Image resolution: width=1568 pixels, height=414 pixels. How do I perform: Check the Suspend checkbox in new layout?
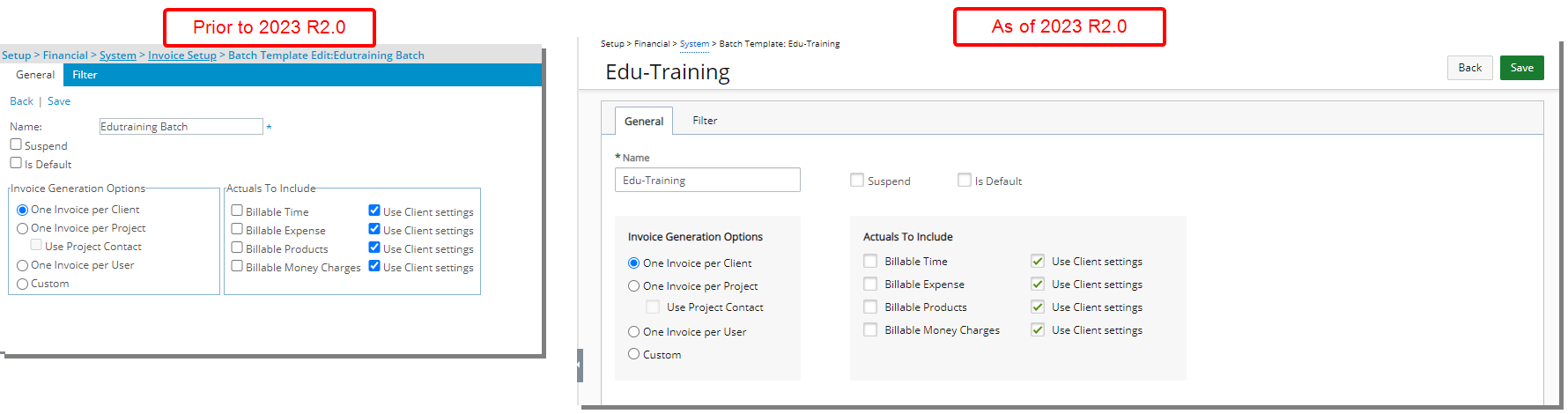(856, 180)
